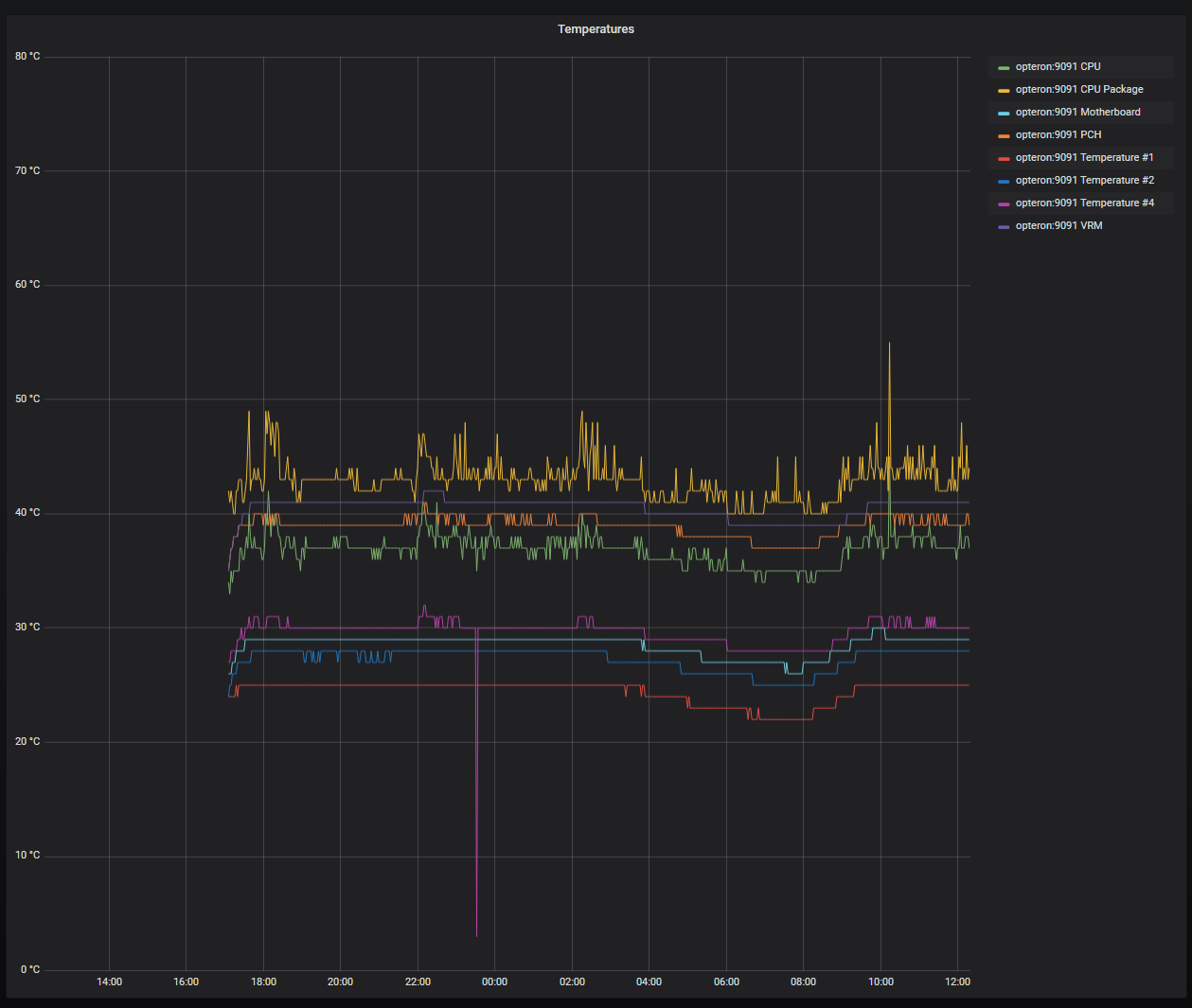Click the cyan Motherboard color swatch
This screenshot has height=1008, width=1192.
coord(1004,114)
